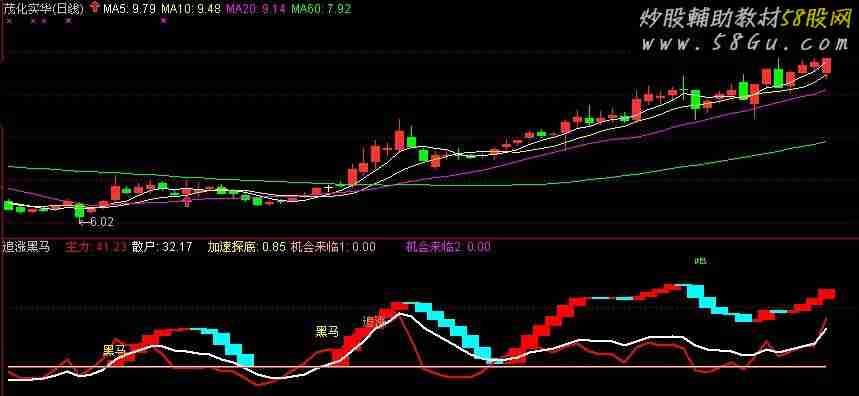The height and width of the screenshot is (396, 859).
Task: Click the first 黑马 signal label
Action: point(114,350)
